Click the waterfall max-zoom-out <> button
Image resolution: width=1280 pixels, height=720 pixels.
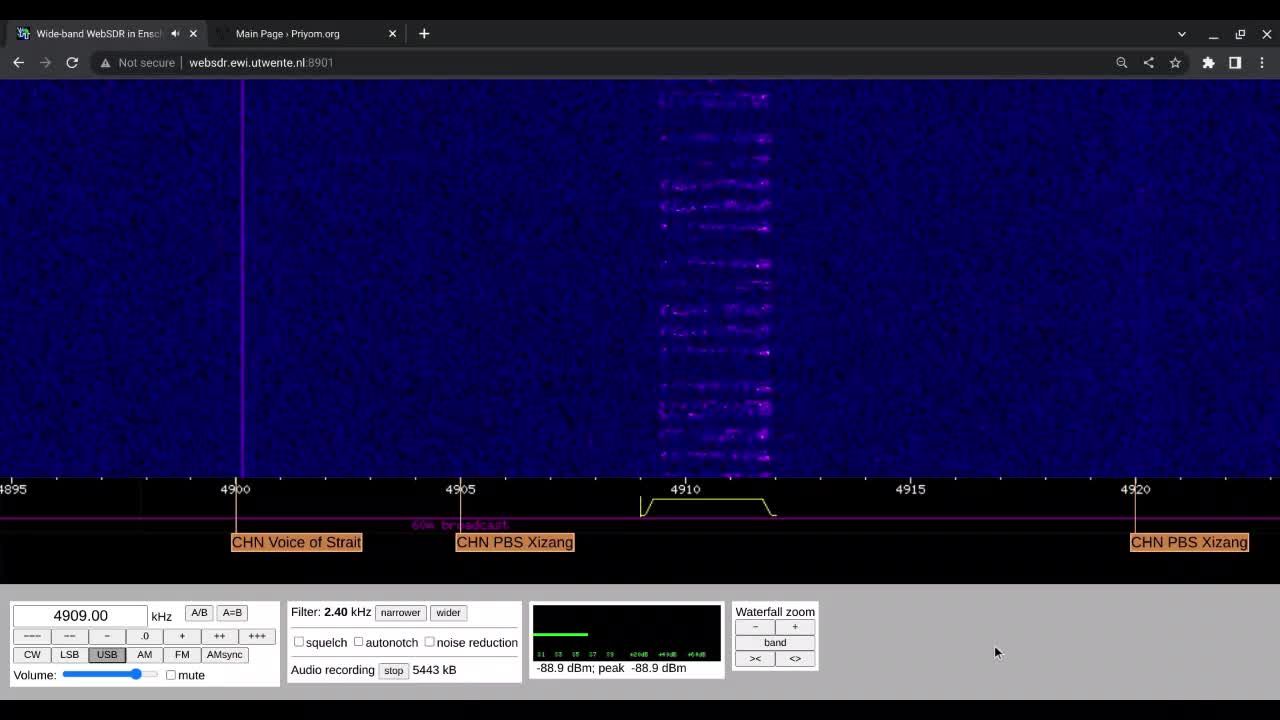pos(795,659)
